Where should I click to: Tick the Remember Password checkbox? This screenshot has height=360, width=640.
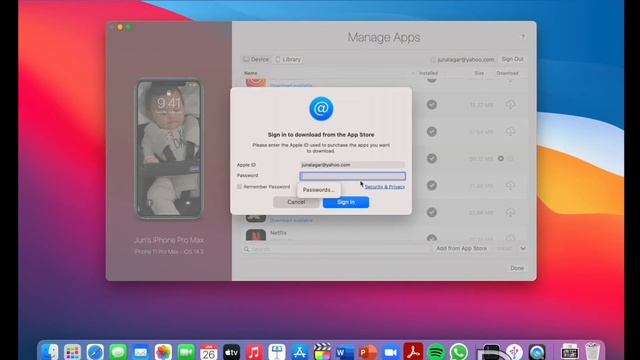[x=240, y=187]
